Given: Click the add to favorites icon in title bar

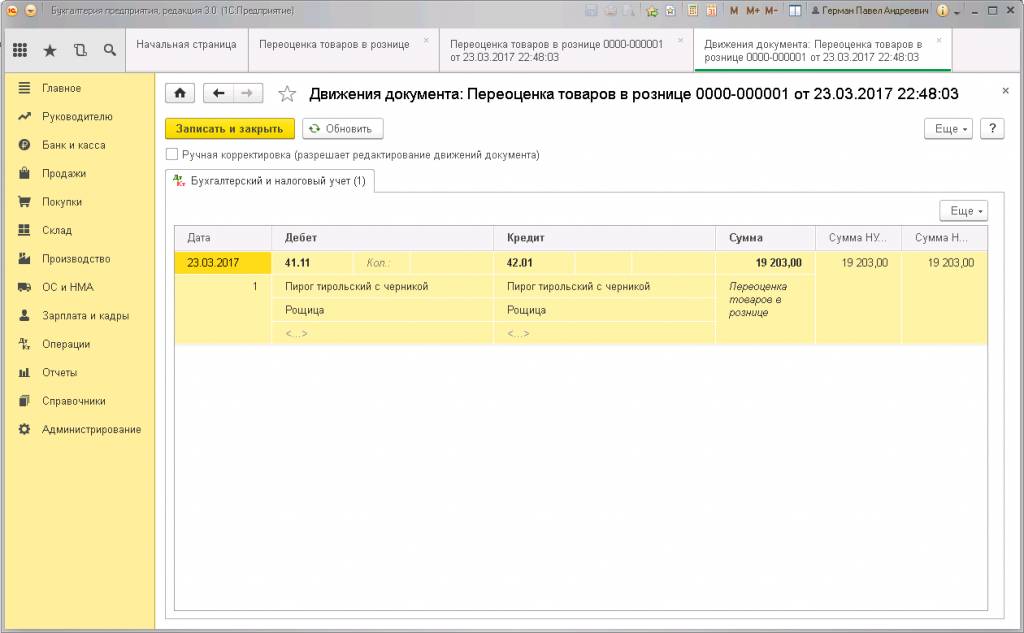Looking at the screenshot, I should pyautogui.click(x=651, y=10).
